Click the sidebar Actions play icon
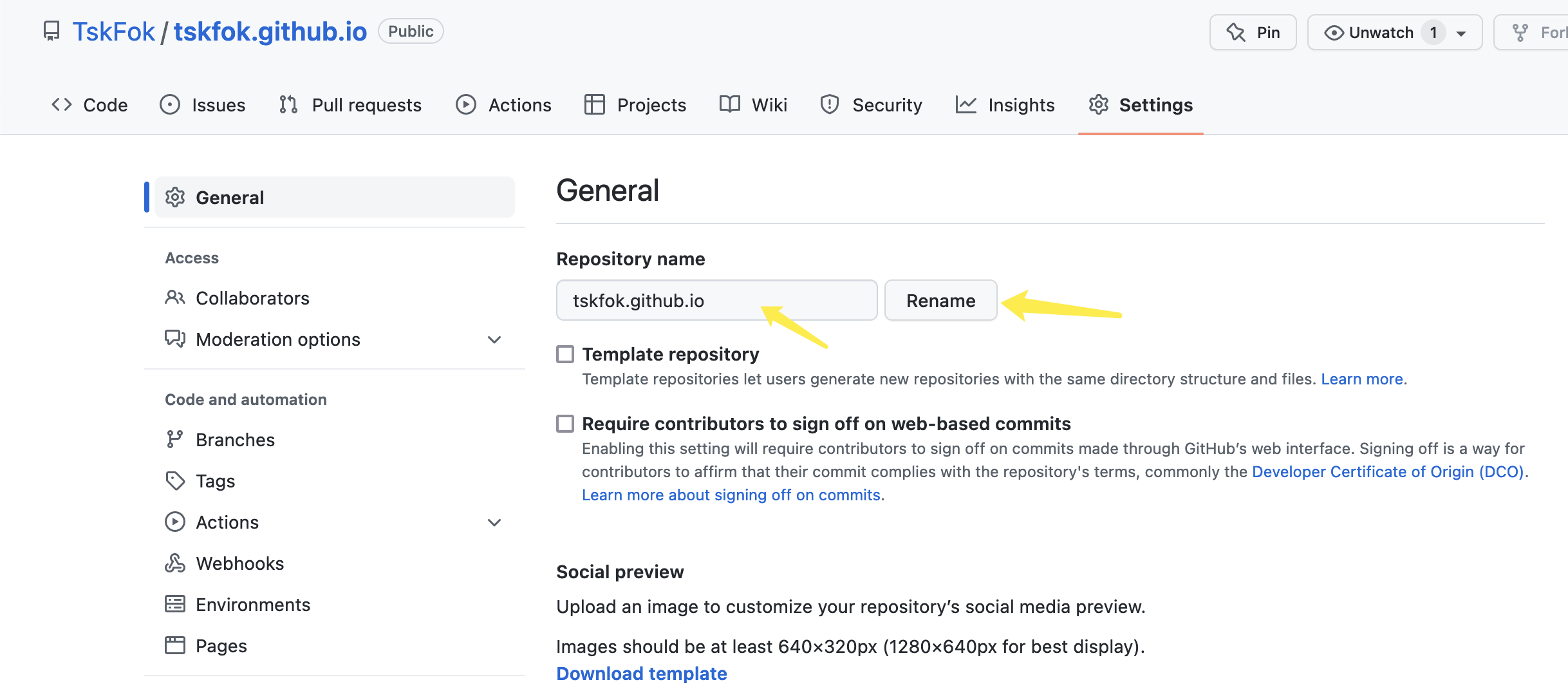The image size is (1568, 698). [175, 522]
